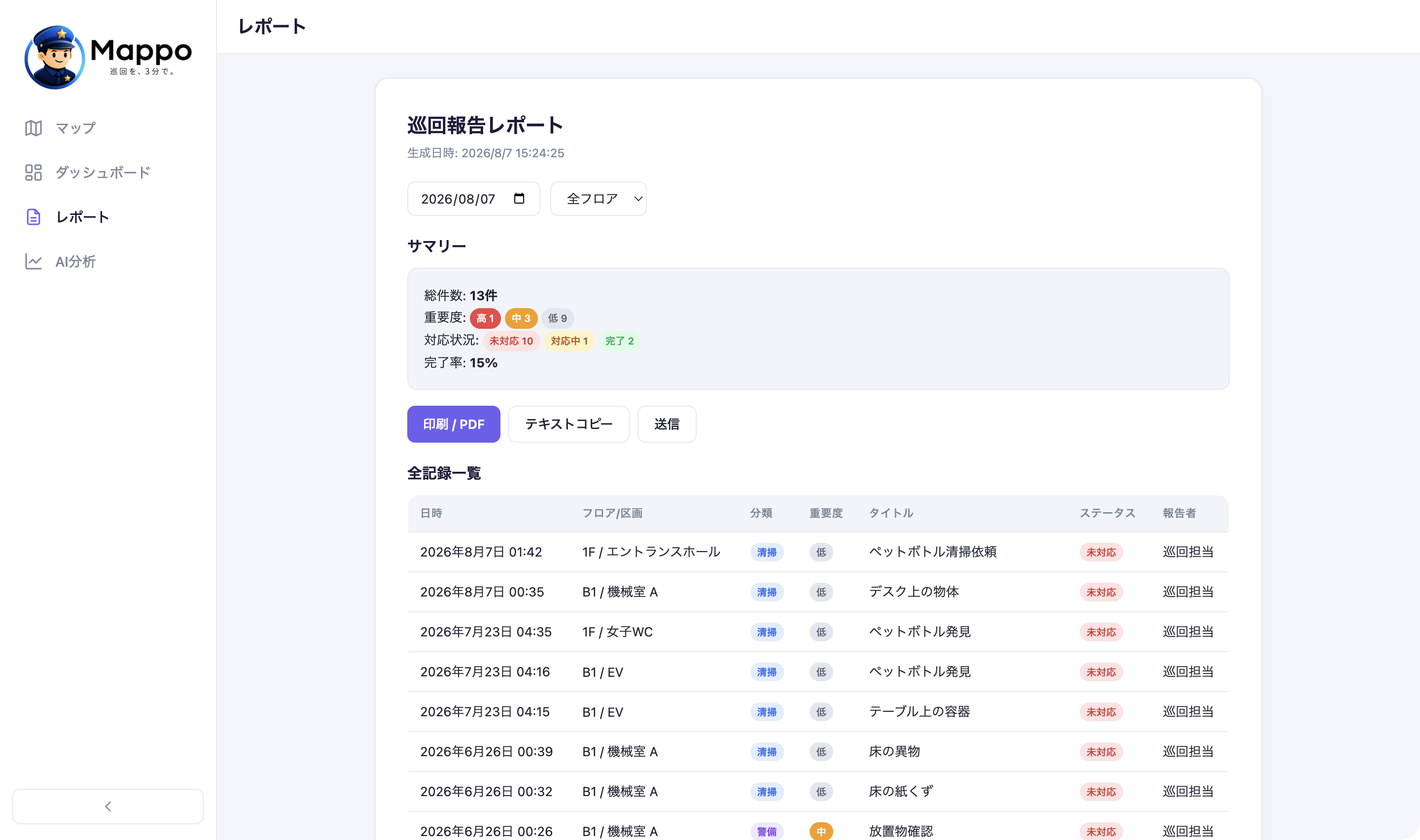The image size is (1420, 840).
Task: Click the 中 3 severity badge
Action: tap(521, 318)
